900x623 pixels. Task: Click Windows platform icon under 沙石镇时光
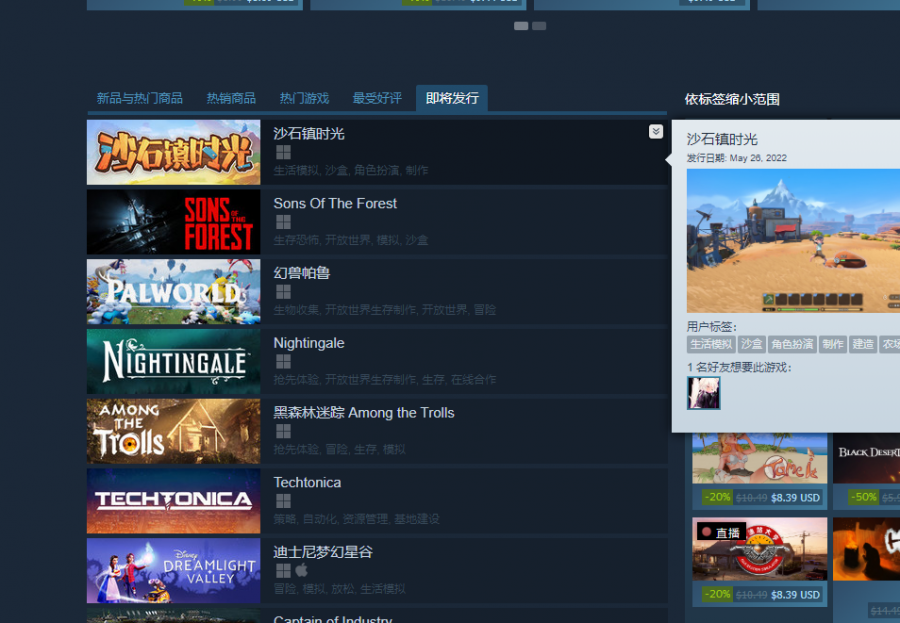coord(283,152)
